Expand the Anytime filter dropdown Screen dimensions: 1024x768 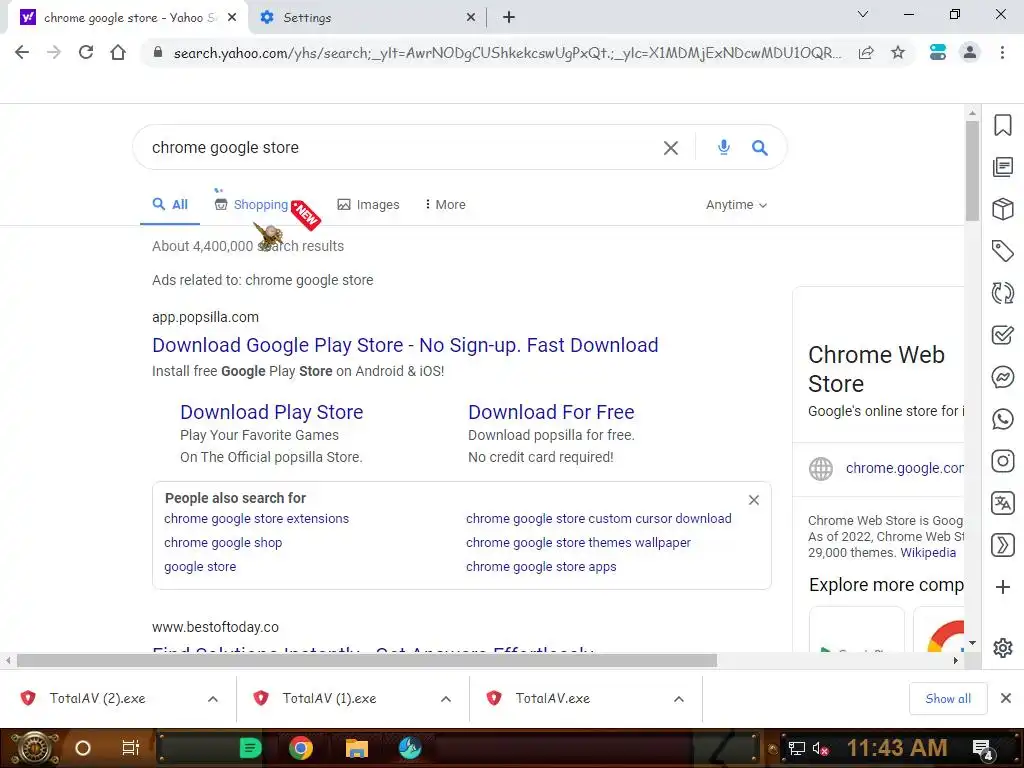tap(736, 205)
